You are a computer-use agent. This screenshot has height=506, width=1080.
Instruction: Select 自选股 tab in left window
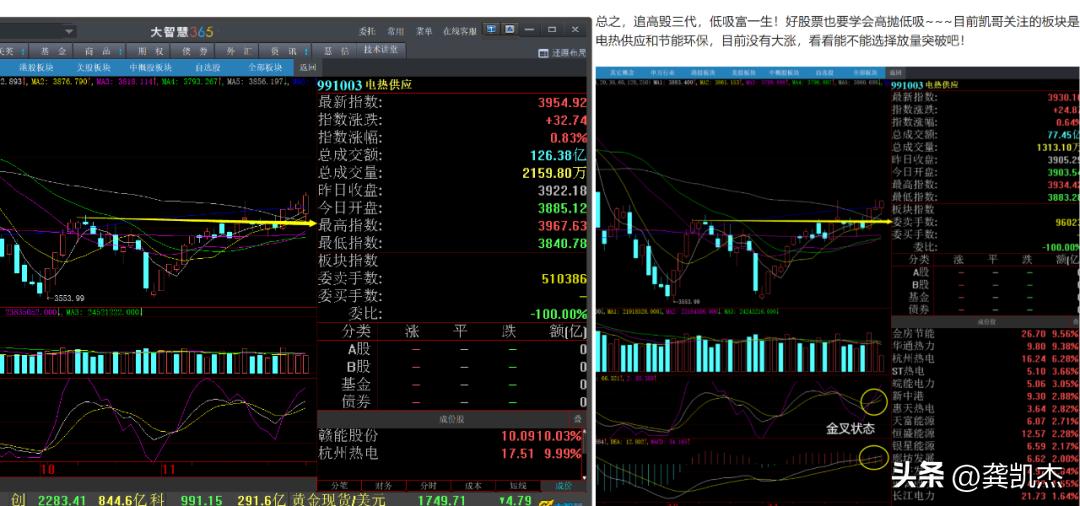point(208,67)
